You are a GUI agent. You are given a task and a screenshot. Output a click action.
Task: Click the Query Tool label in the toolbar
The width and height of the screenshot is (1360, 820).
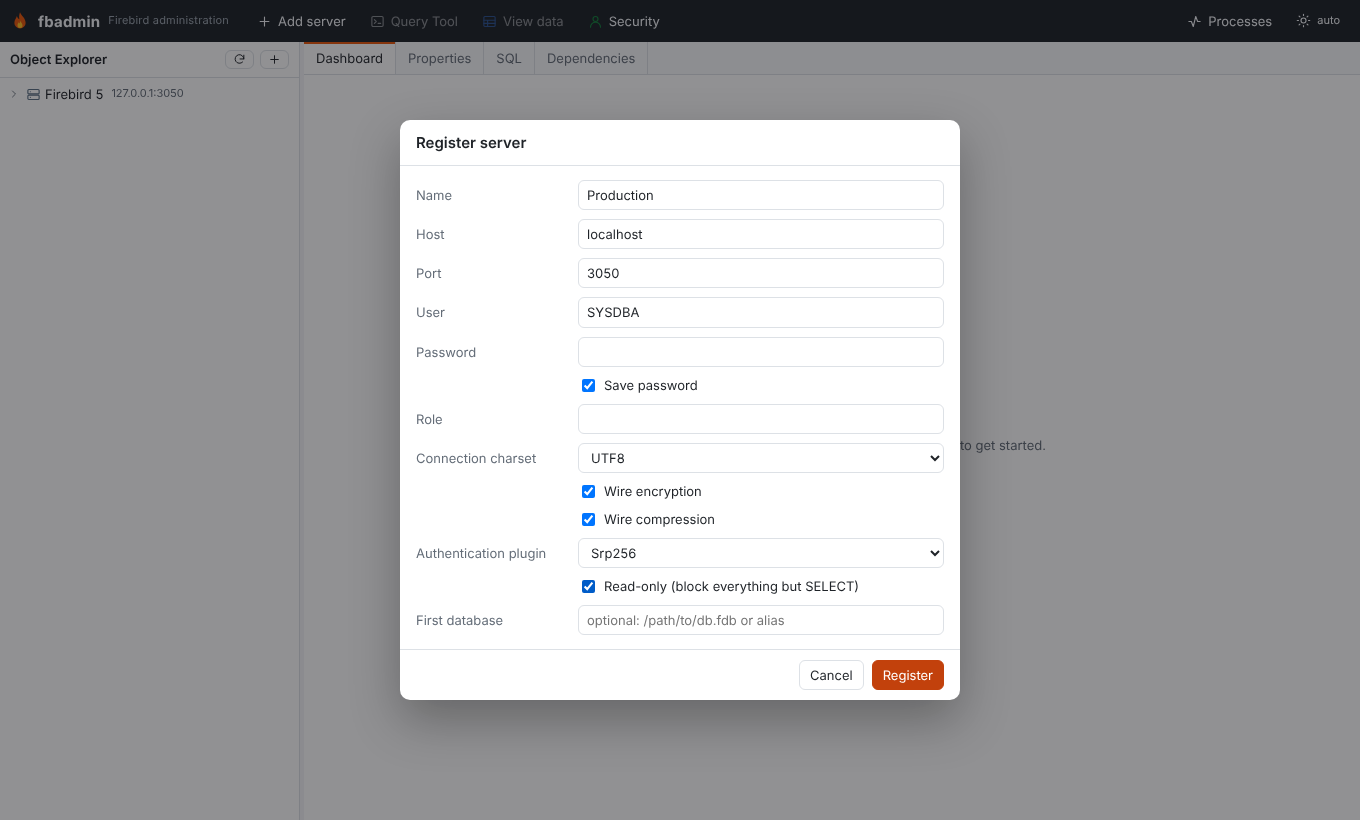(424, 21)
